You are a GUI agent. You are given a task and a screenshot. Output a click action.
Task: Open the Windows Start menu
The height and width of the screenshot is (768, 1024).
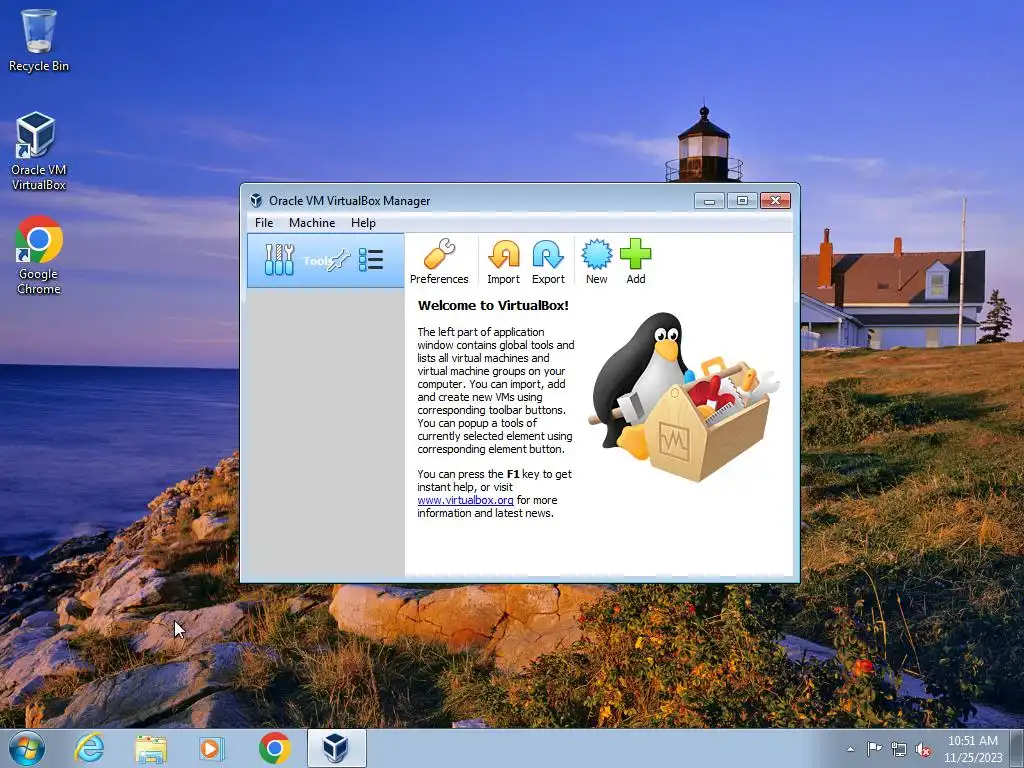[x=27, y=748]
